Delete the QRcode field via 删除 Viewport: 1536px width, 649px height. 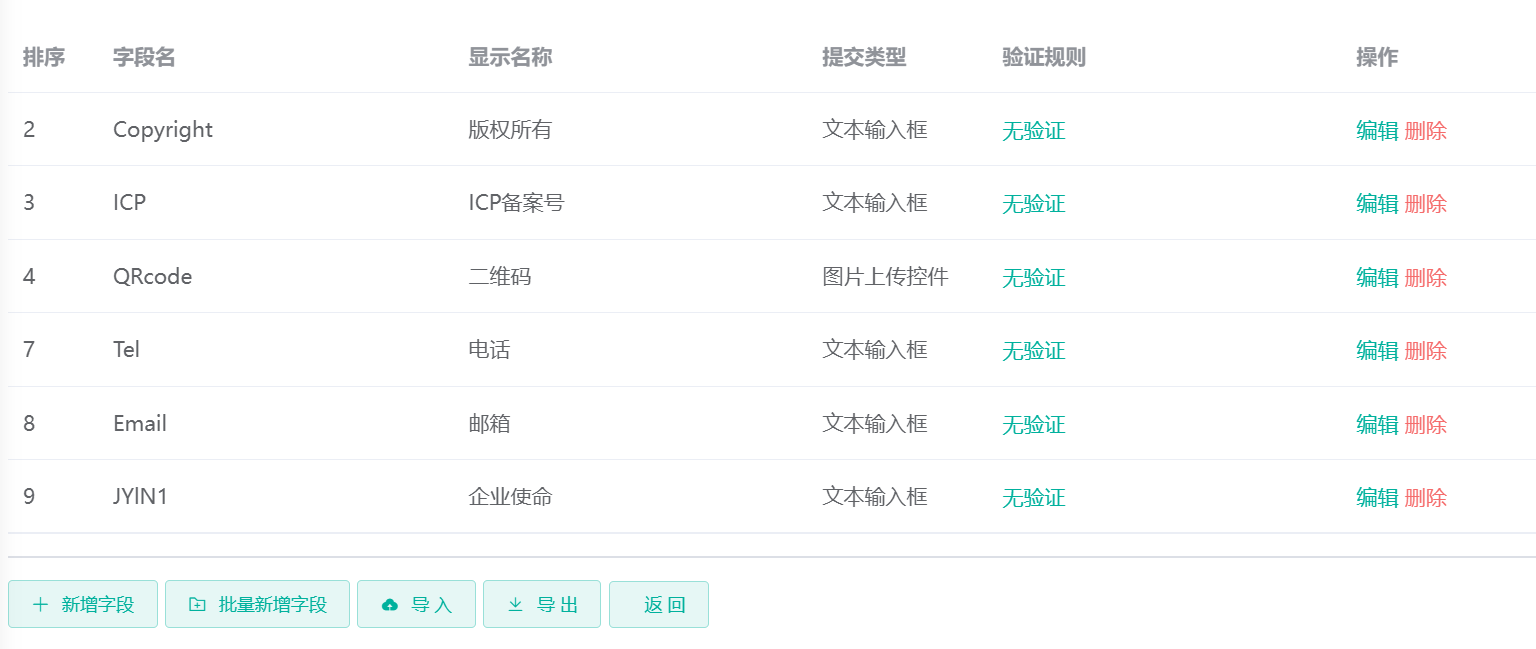1425,277
